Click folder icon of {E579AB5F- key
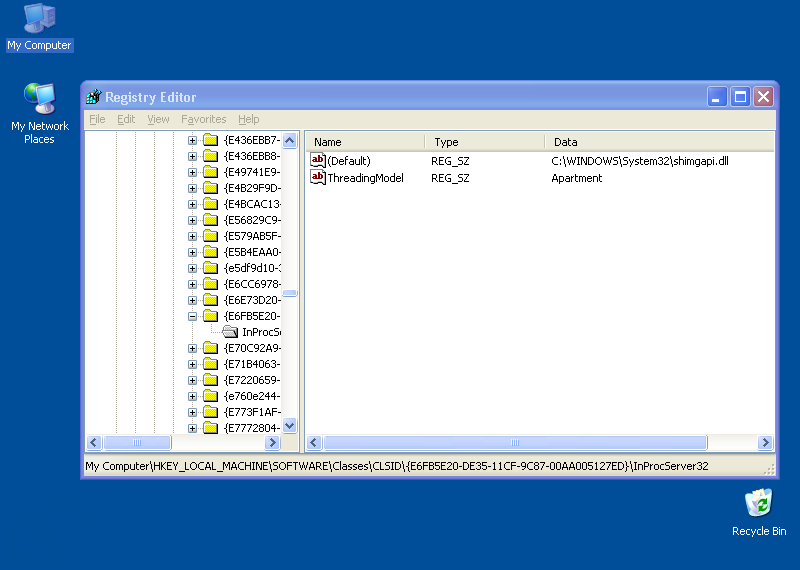Image resolution: width=800 pixels, height=570 pixels. pos(211,236)
